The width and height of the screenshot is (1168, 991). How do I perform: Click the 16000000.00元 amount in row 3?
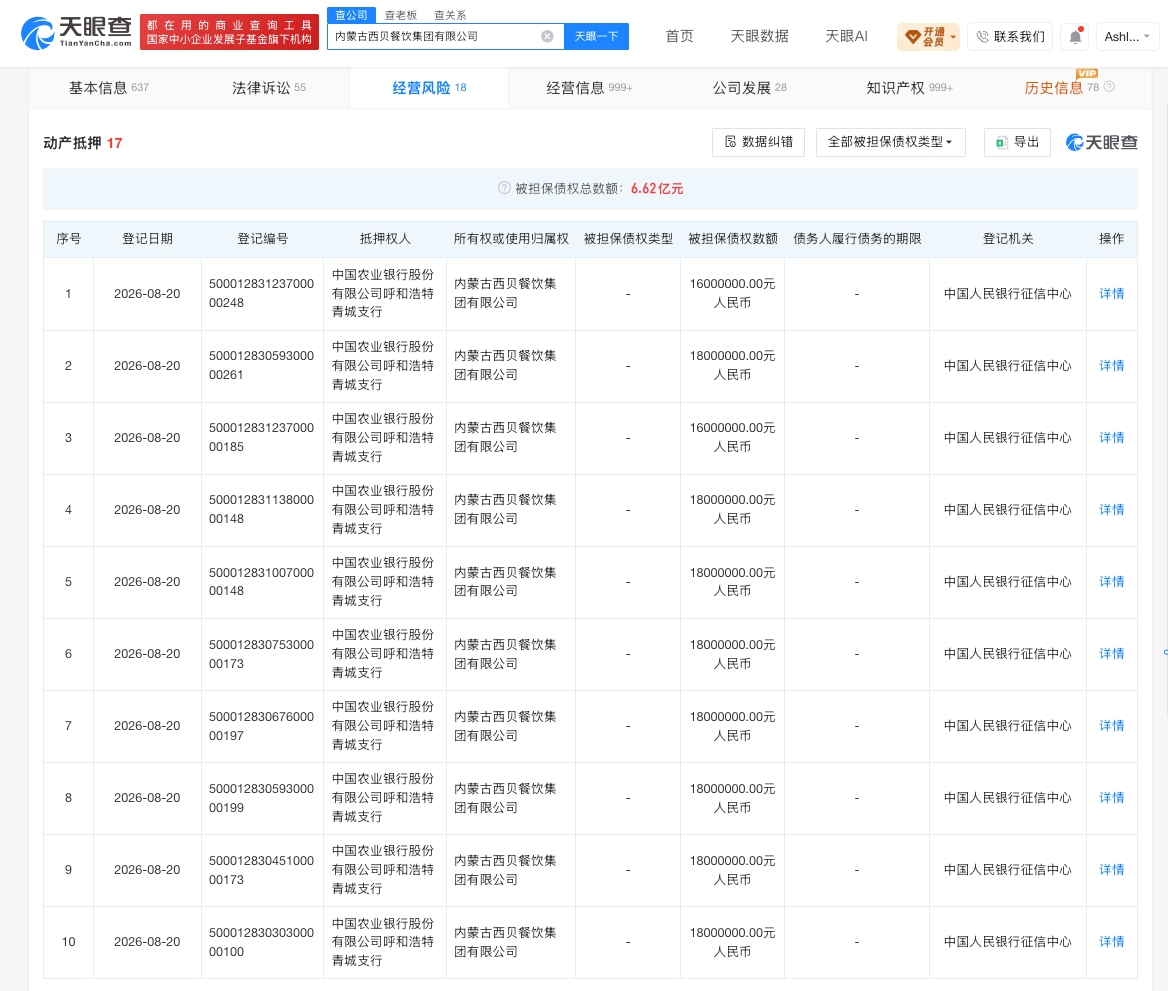coord(732,437)
